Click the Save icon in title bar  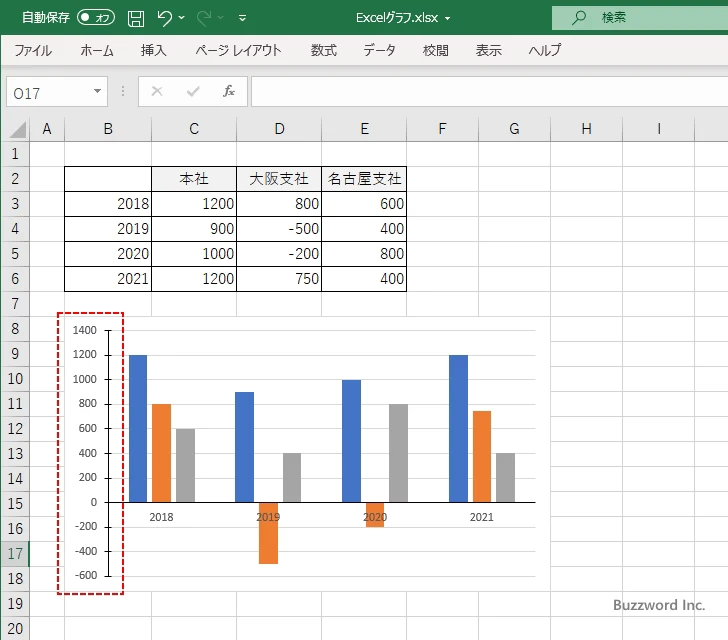click(136, 18)
